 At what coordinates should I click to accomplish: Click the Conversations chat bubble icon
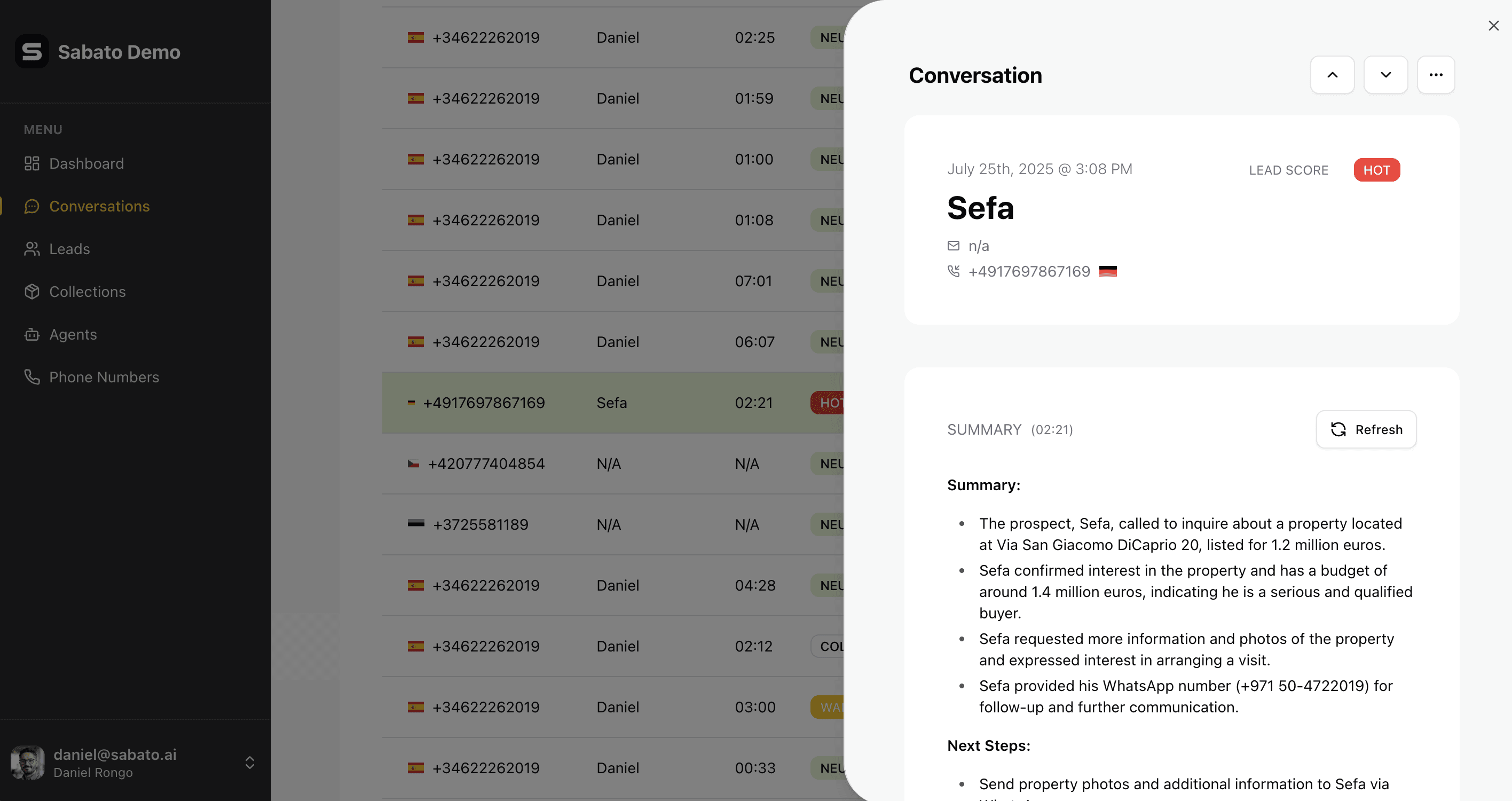click(31, 206)
